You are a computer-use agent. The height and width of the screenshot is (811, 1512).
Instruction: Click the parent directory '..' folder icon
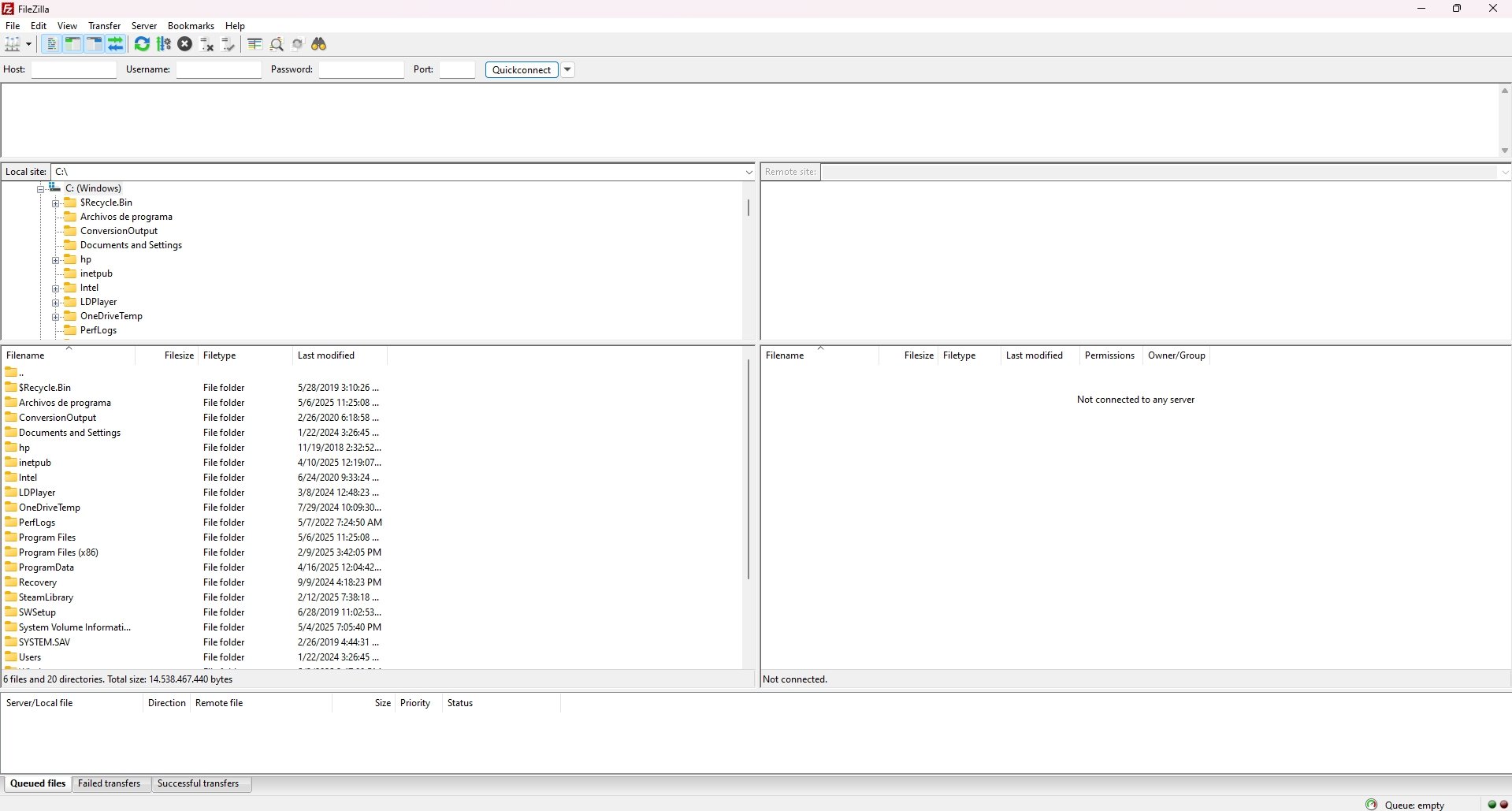point(11,372)
